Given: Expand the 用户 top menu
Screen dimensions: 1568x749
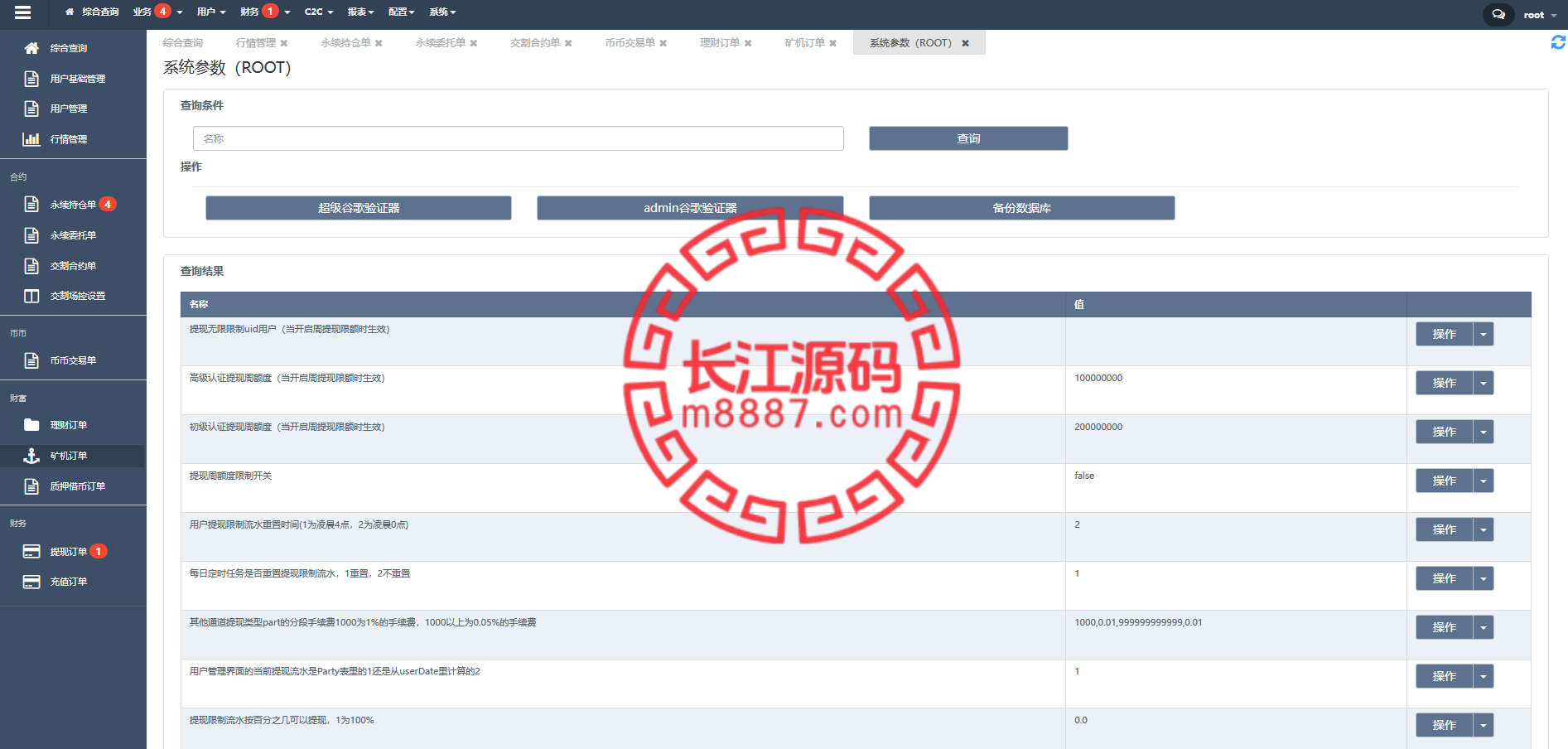Looking at the screenshot, I should point(211,12).
